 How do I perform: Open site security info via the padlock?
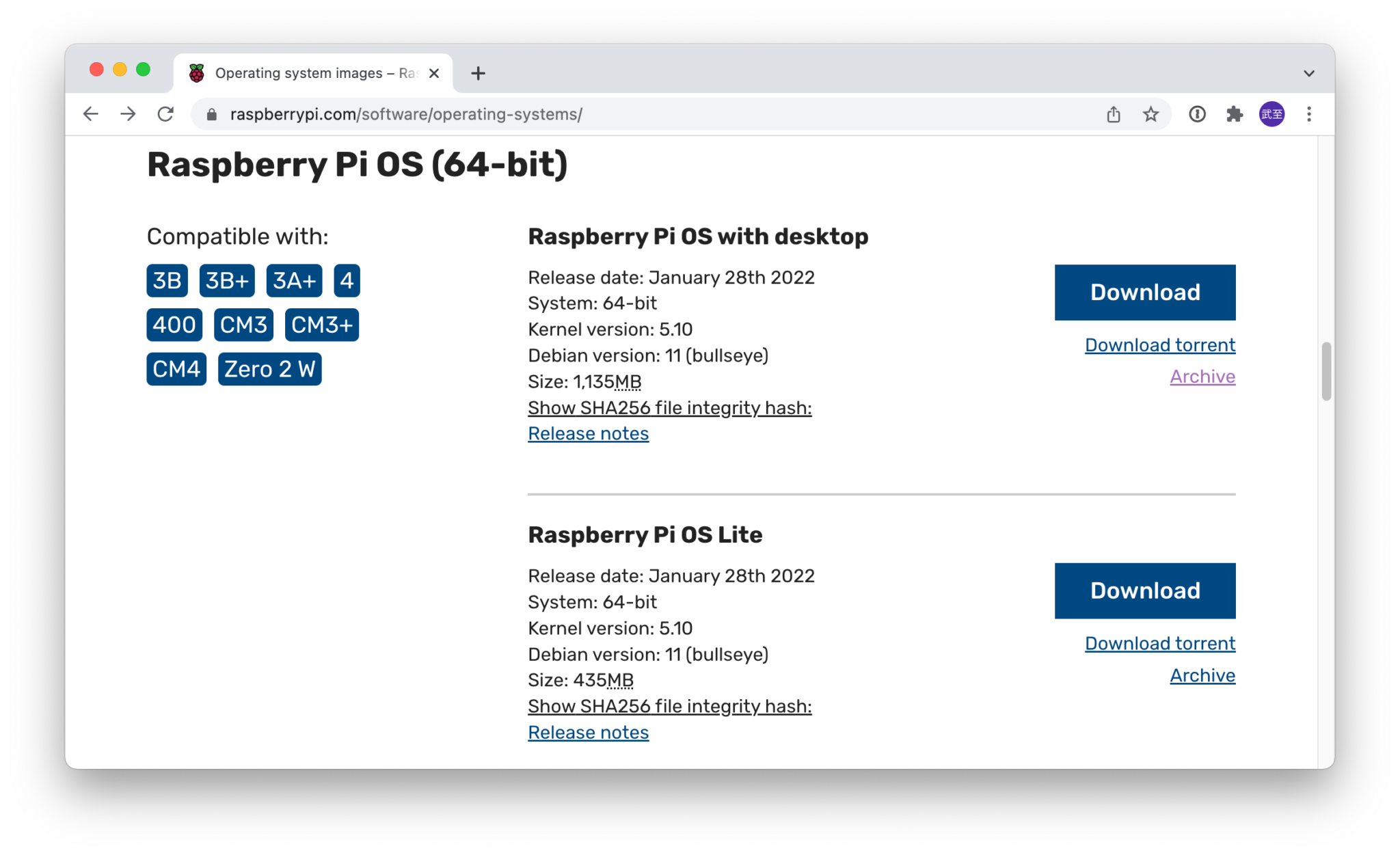coord(212,114)
